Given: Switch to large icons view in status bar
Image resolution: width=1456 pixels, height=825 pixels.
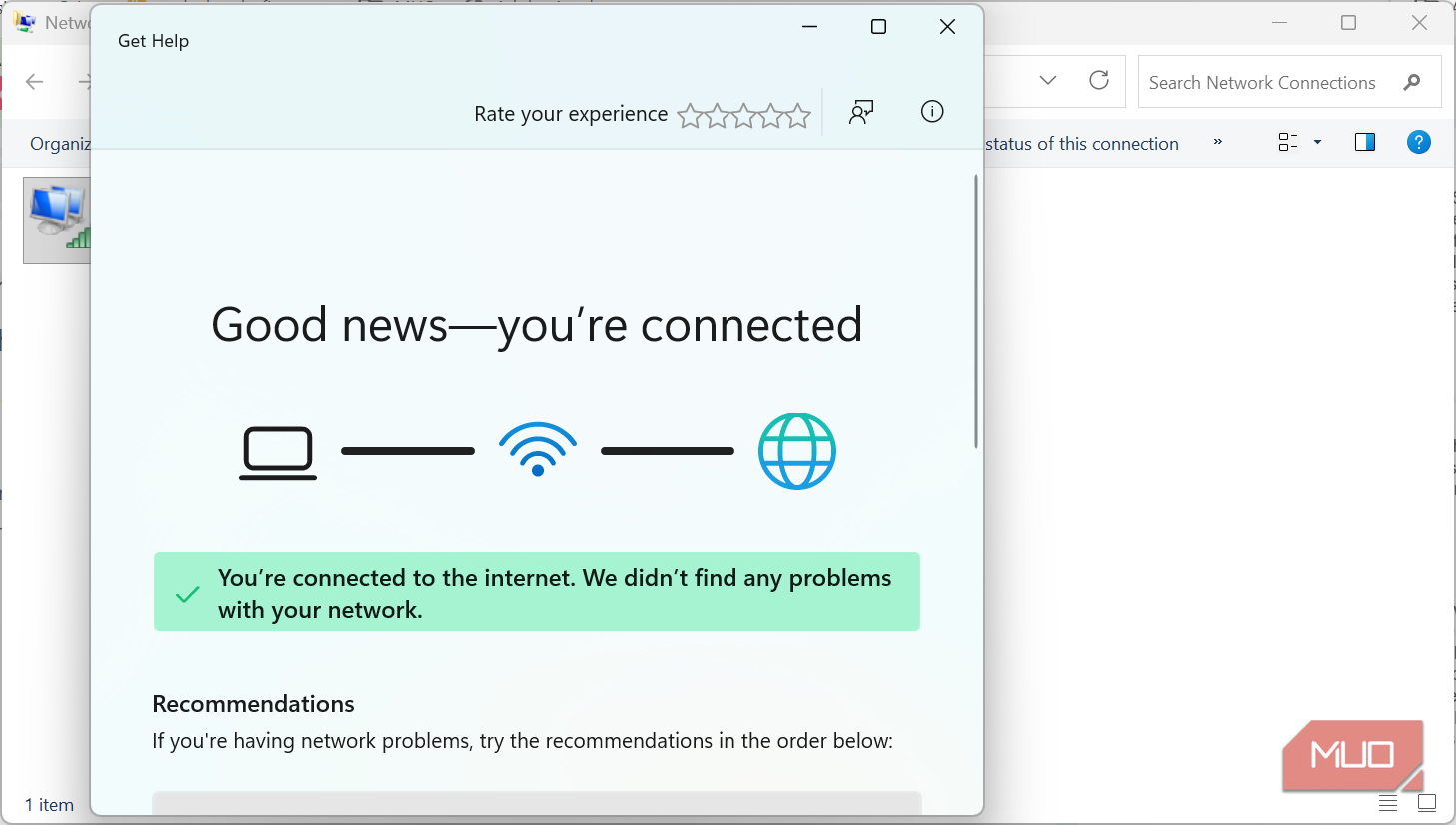Looking at the screenshot, I should 1427,803.
